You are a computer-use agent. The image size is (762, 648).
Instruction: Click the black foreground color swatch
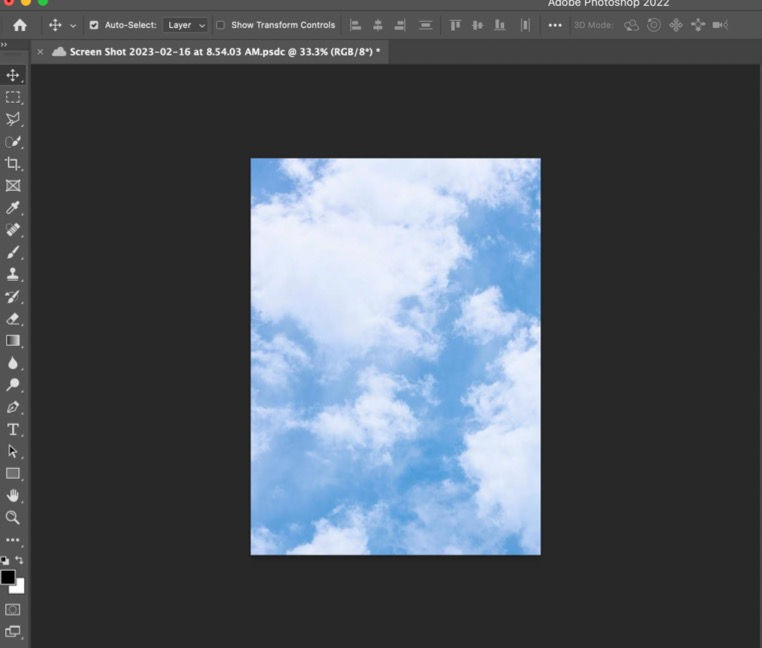(x=8, y=577)
